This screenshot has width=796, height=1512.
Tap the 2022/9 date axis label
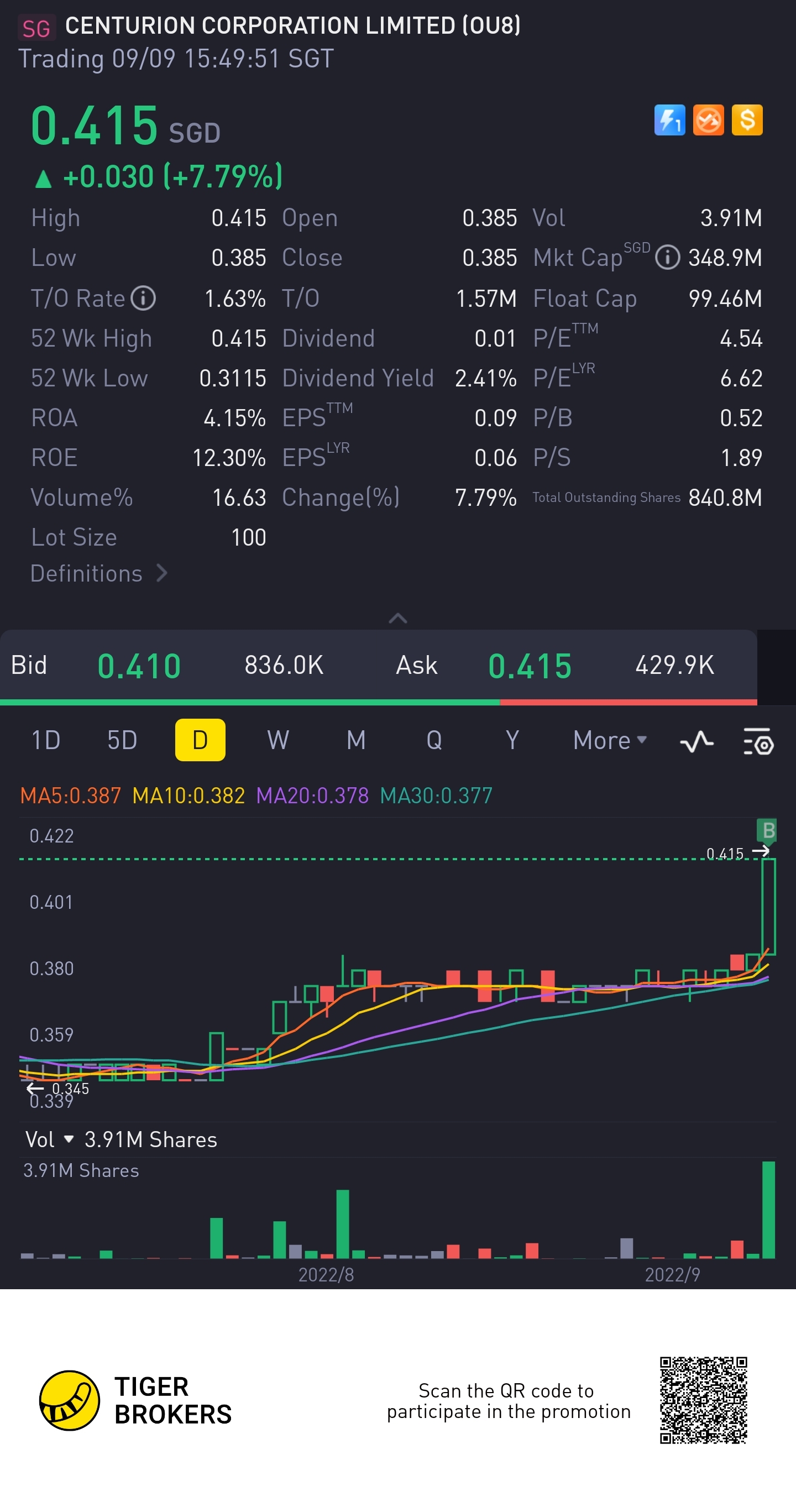[x=673, y=1275]
